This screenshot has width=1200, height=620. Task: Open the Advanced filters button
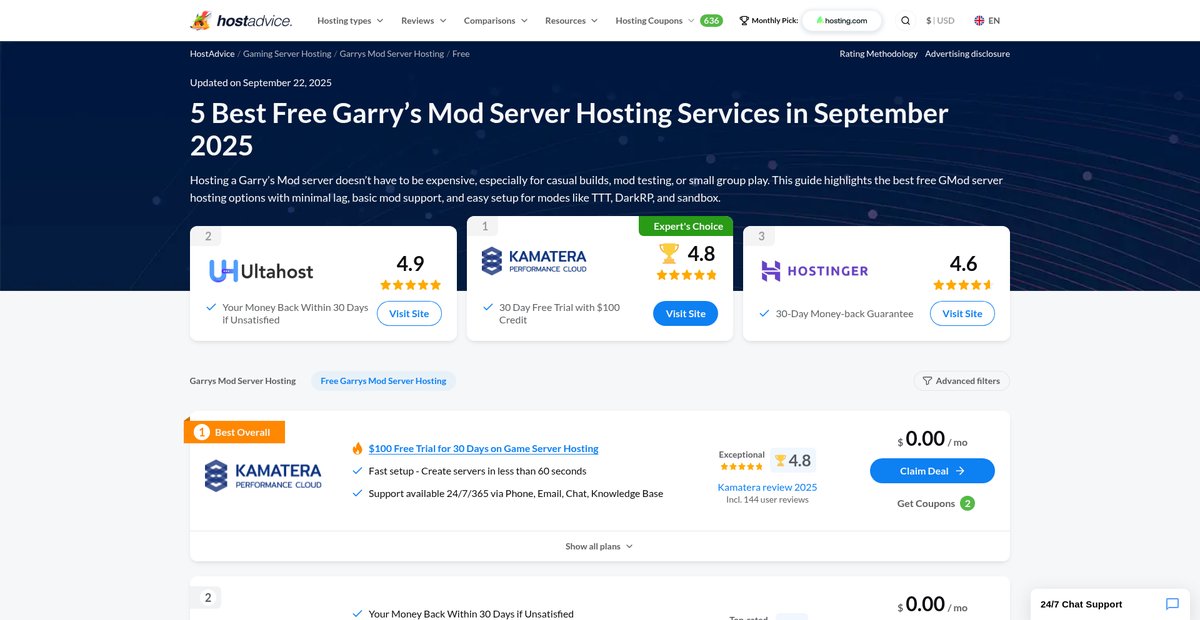(x=961, y=381)
